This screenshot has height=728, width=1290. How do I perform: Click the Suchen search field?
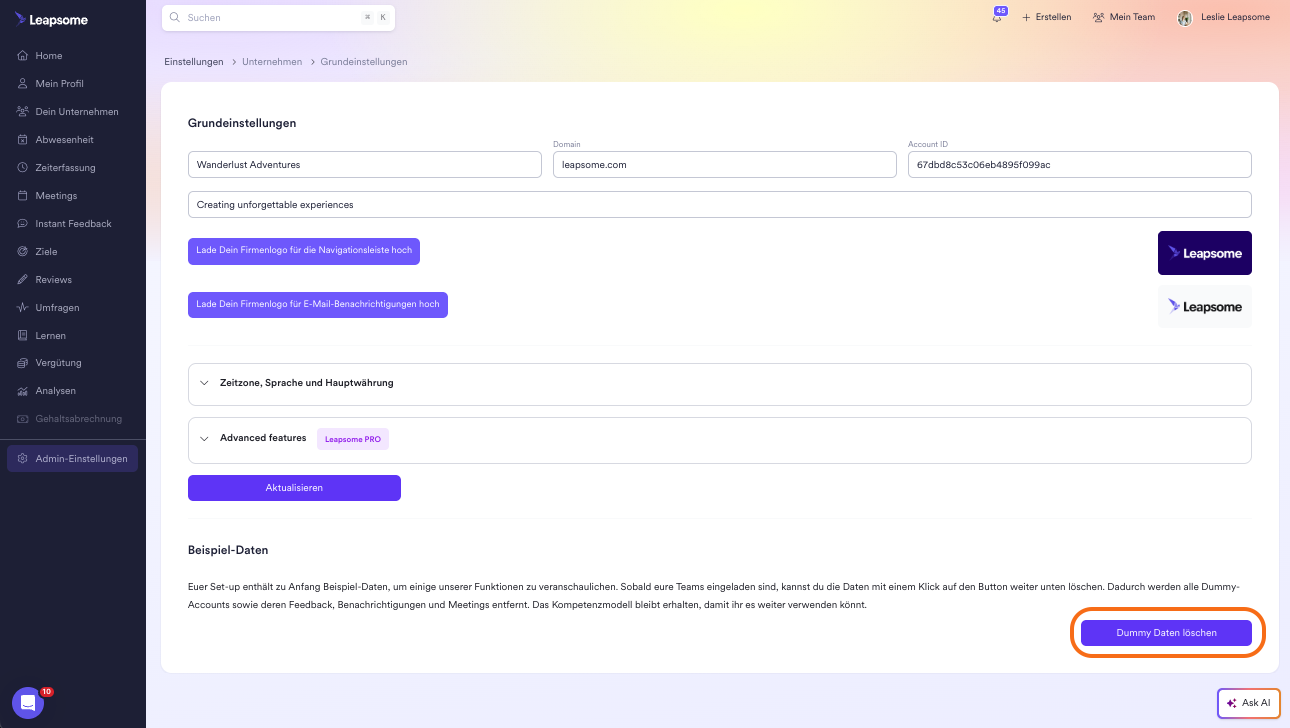270,18
